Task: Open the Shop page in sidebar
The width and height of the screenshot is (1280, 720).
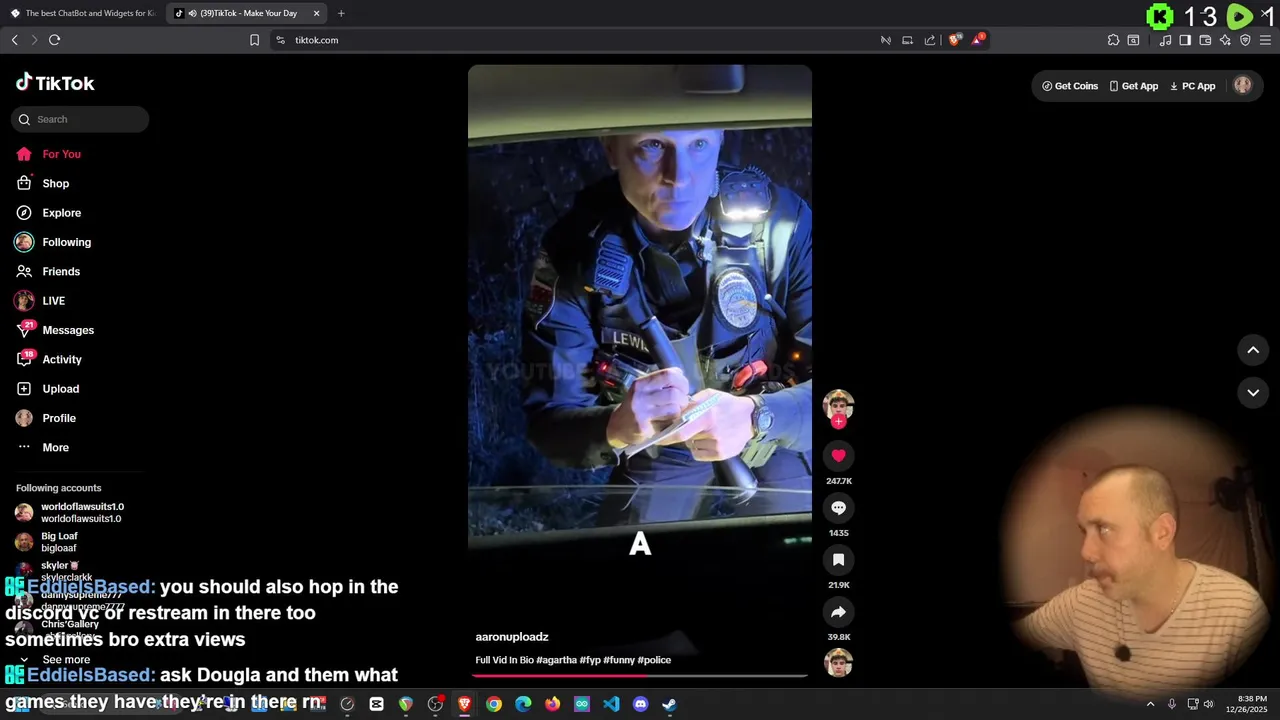Action: tap(55, 183)
